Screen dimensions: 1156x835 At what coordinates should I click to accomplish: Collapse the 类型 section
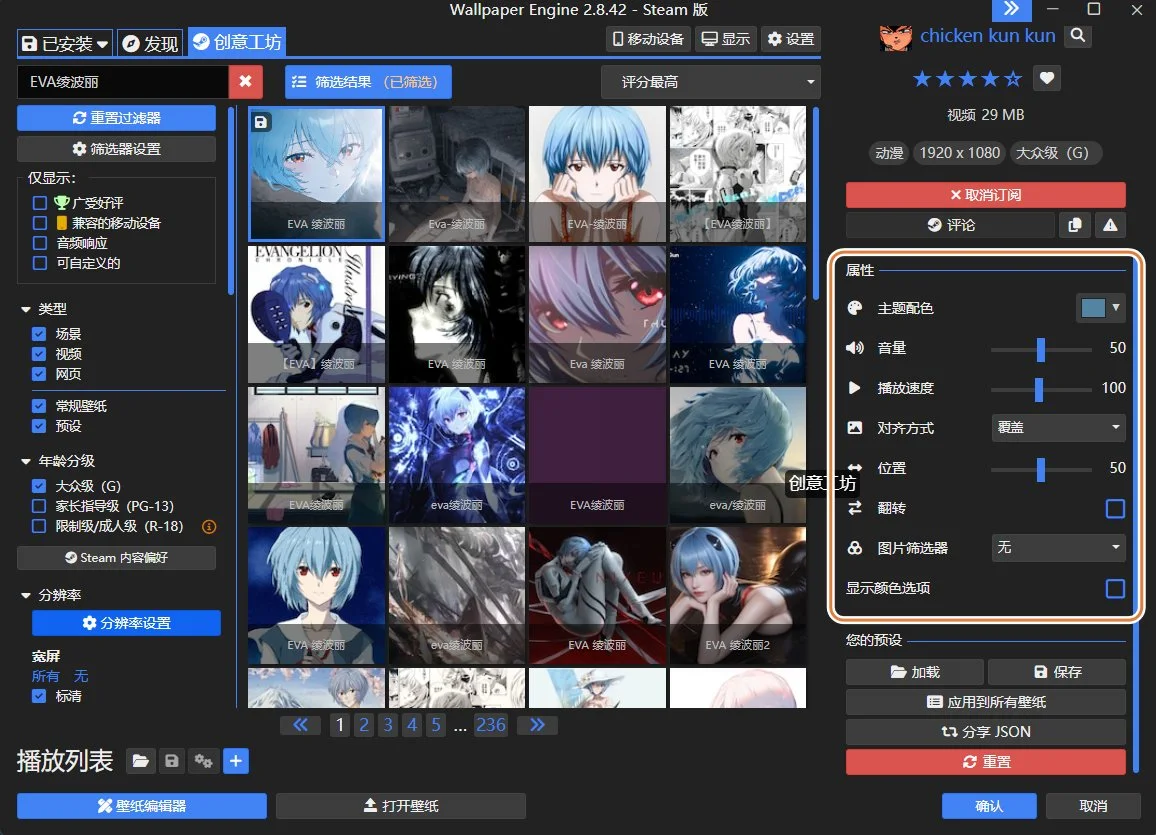[26, 310]
